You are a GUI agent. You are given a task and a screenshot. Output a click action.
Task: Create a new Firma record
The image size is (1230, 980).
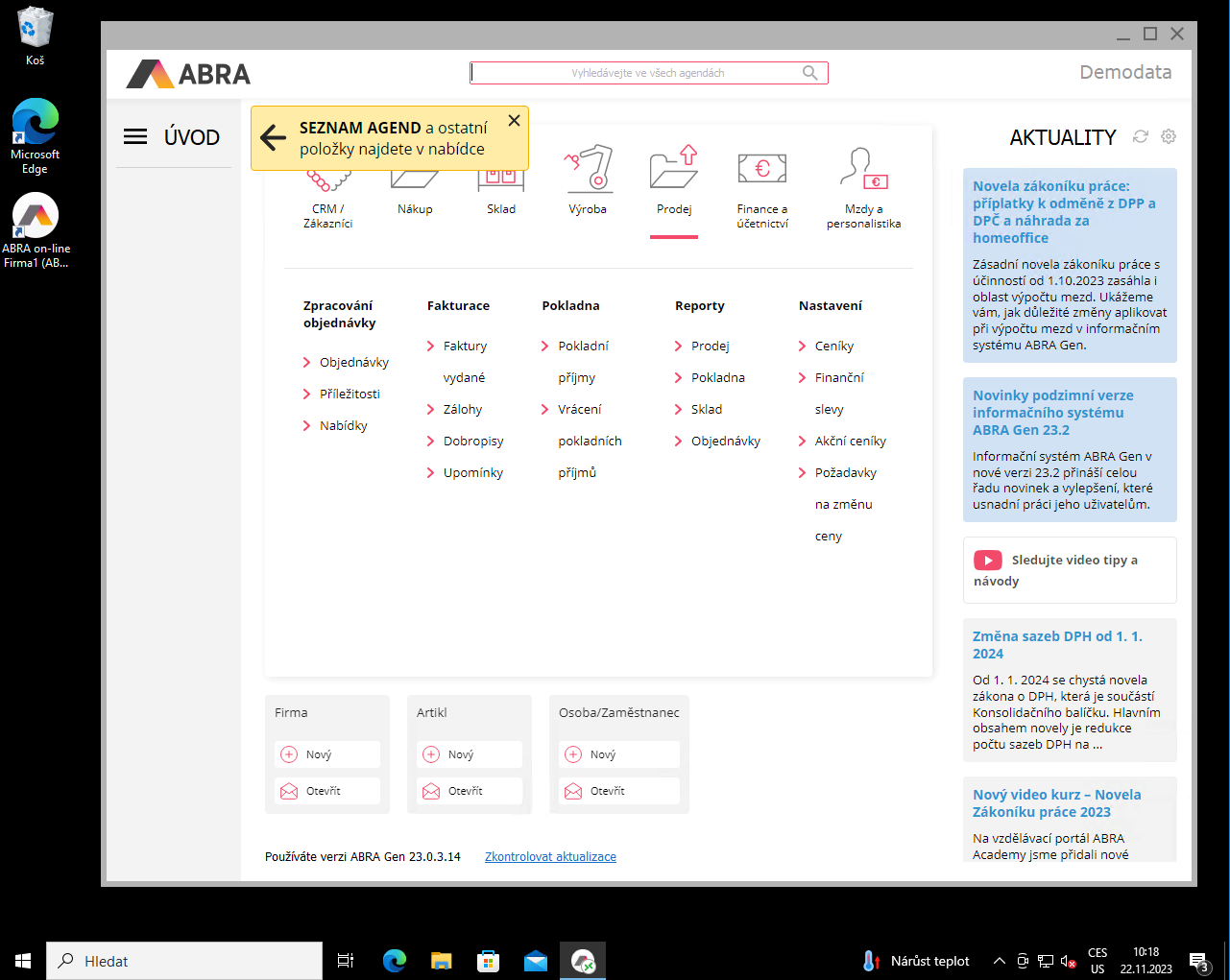point(326,753)
